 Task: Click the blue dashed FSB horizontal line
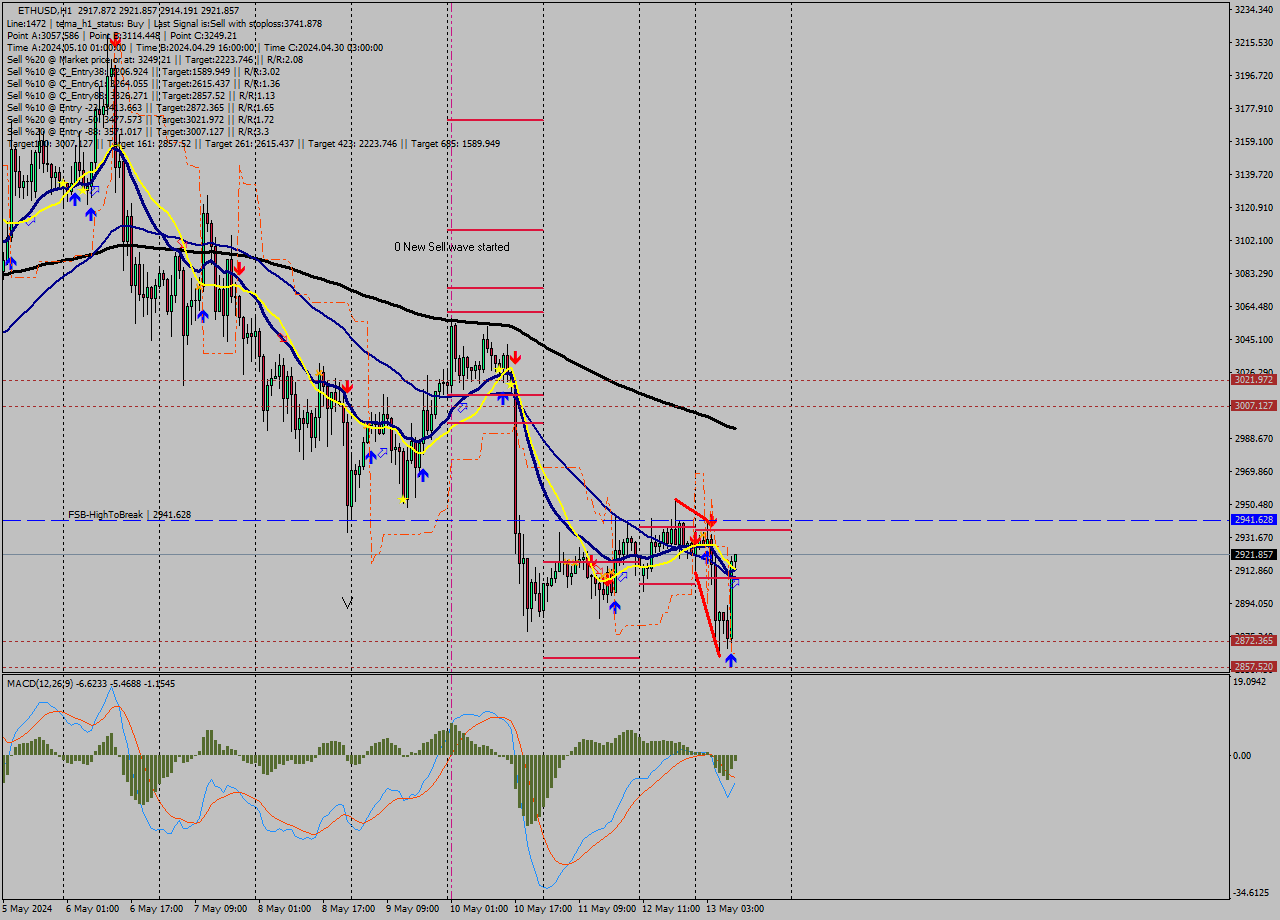coord(300,520)
